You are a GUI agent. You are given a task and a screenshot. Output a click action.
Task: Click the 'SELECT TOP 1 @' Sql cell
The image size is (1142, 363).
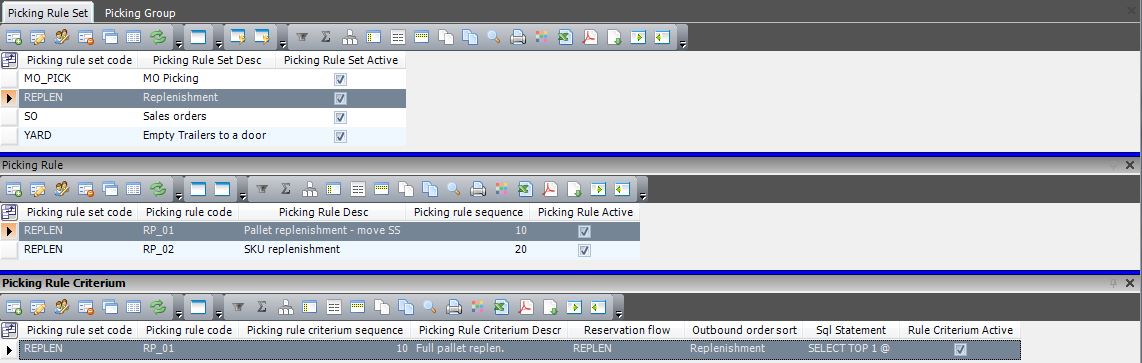[x=851, y=349]
